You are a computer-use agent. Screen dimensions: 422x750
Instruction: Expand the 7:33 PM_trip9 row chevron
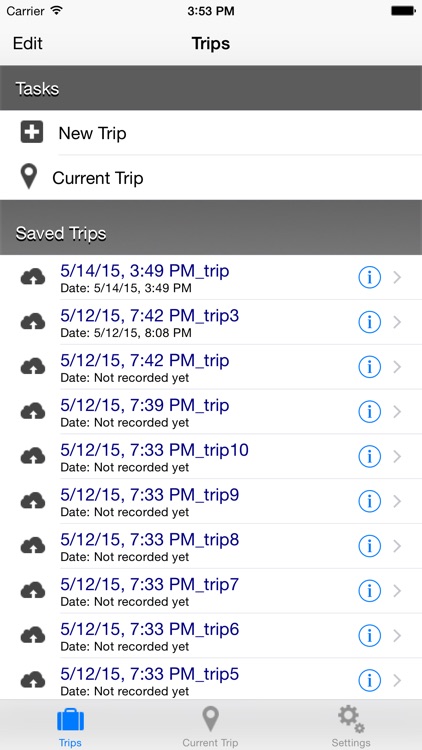coord(397,501)
